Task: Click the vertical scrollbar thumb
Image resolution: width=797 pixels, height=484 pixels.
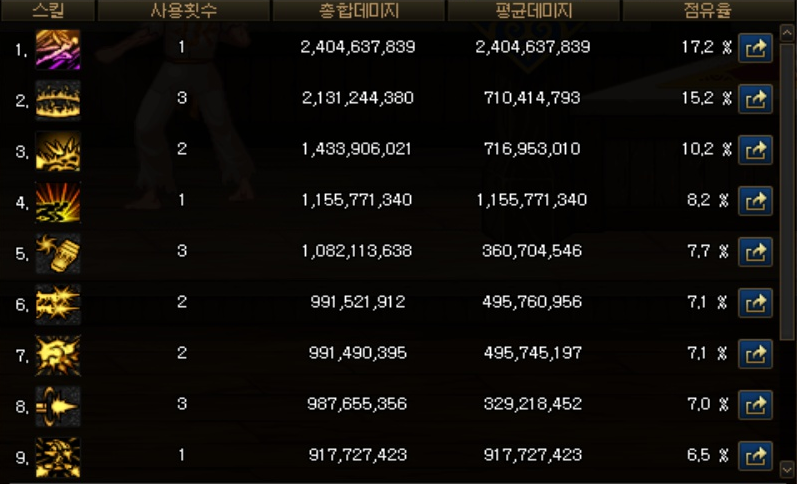Action: pyautogui.click(x=786, y=191)
